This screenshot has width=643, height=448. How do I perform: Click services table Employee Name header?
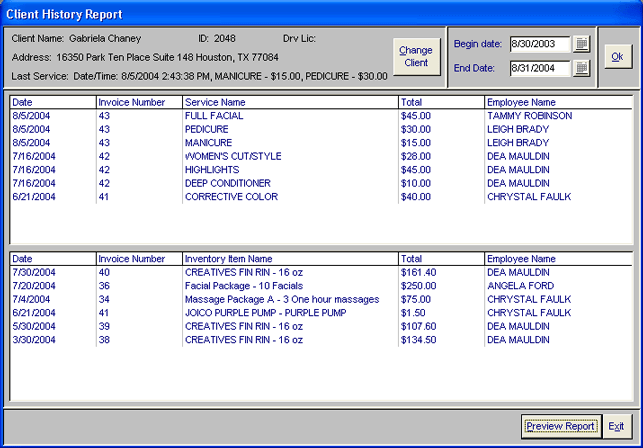point(559,103)
